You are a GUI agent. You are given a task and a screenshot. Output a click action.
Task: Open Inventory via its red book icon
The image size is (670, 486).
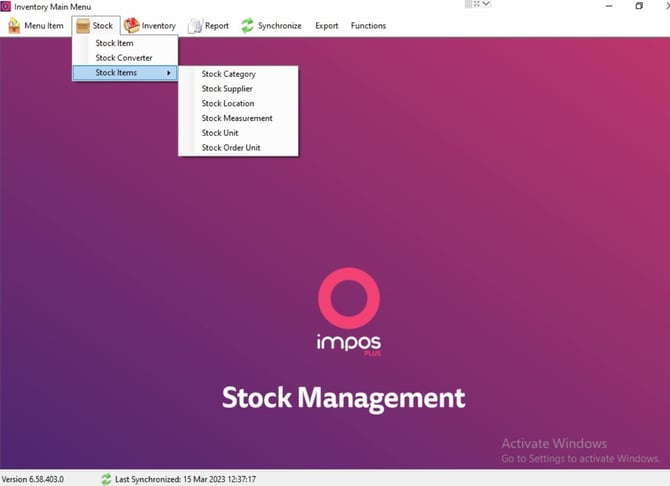click(132, 25)
